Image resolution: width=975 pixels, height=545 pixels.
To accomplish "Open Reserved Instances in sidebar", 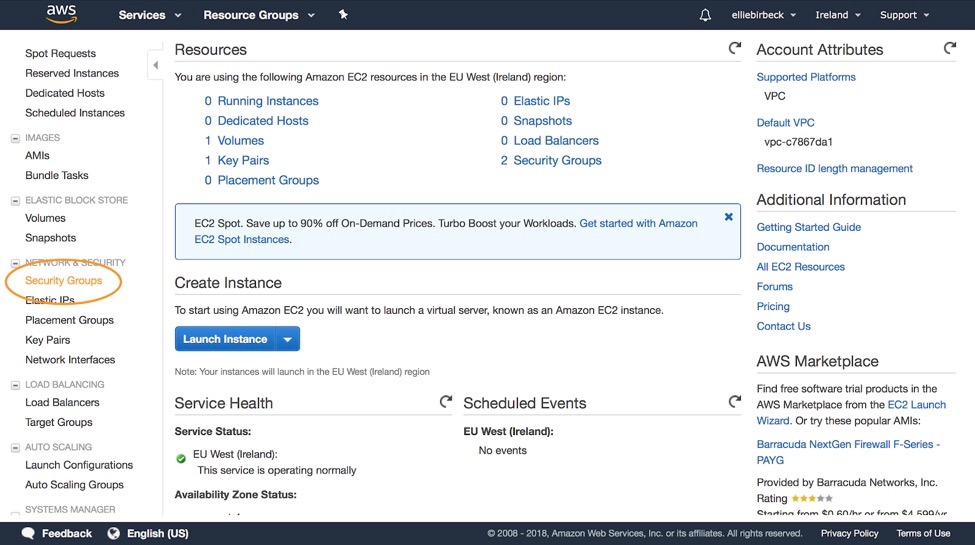I will click(72, 73).
